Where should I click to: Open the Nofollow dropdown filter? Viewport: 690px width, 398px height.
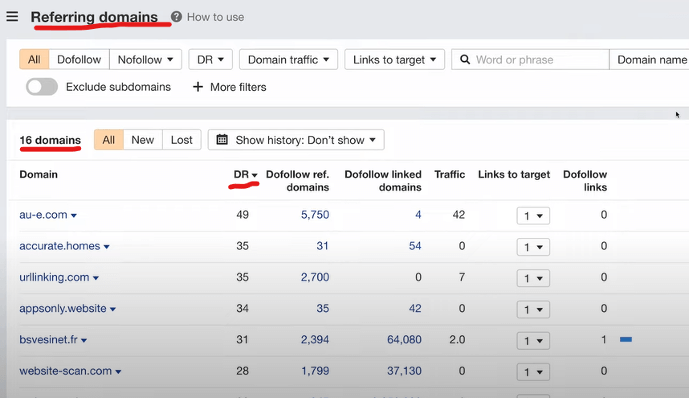coord(146,59)
